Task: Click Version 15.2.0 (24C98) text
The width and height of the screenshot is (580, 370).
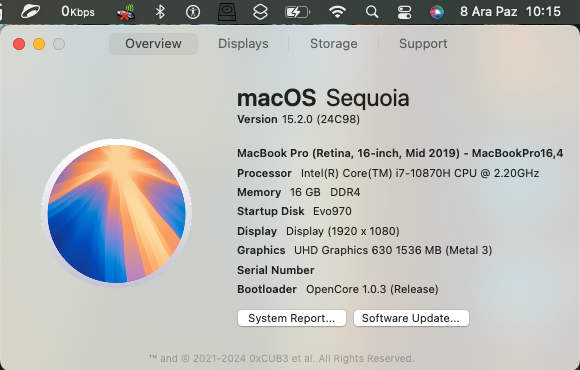Action: [299, 120]
